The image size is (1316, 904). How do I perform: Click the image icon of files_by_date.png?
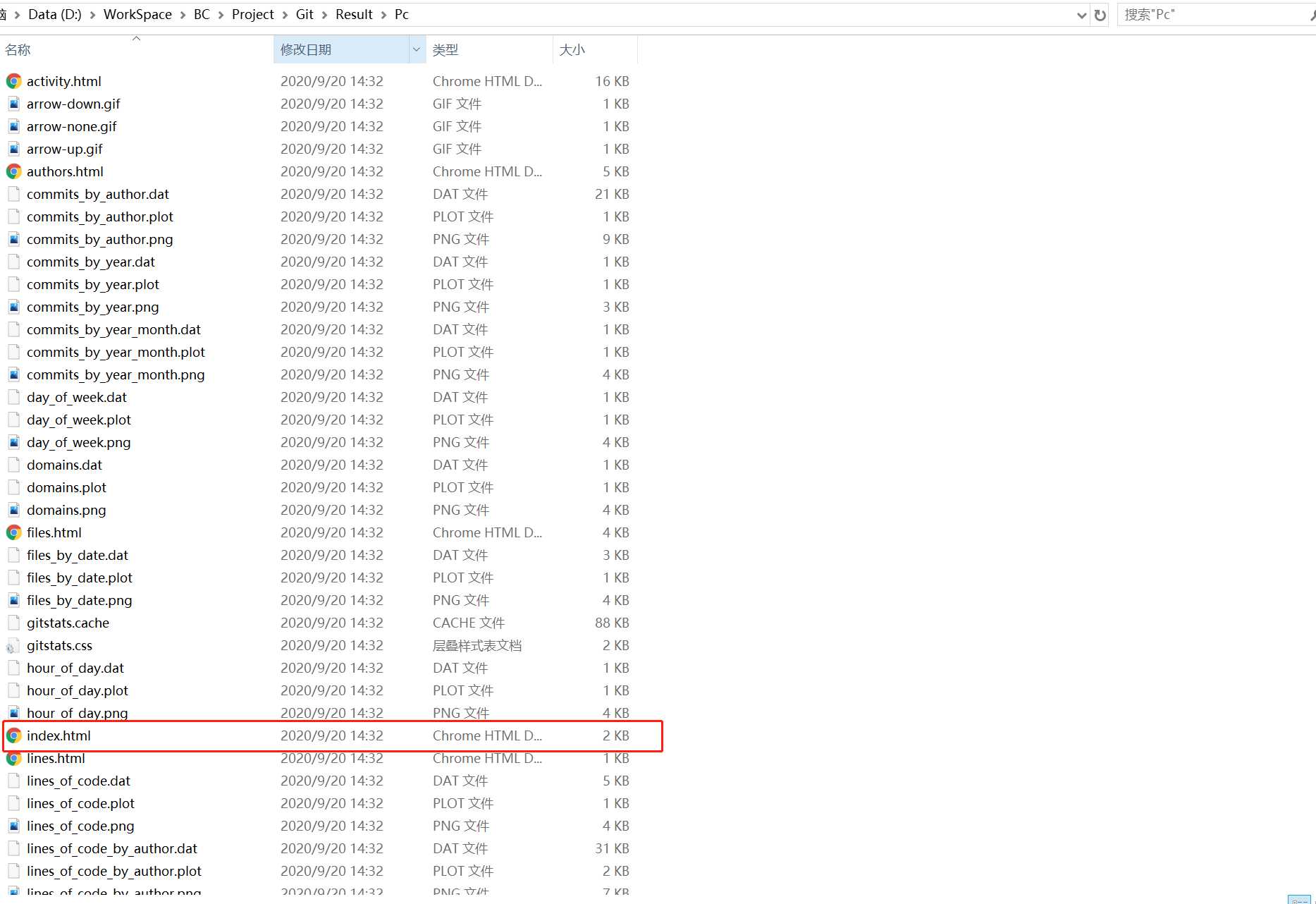13,600
